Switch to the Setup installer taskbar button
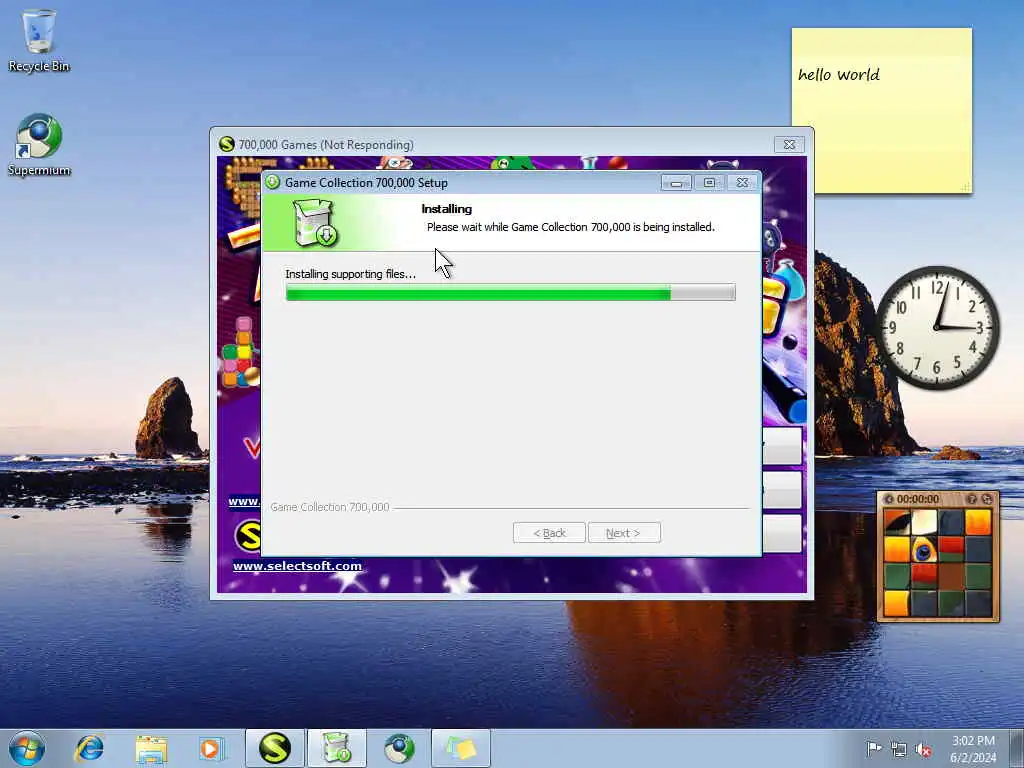This screenshot has height=768, width=1024. coord(336,748)
